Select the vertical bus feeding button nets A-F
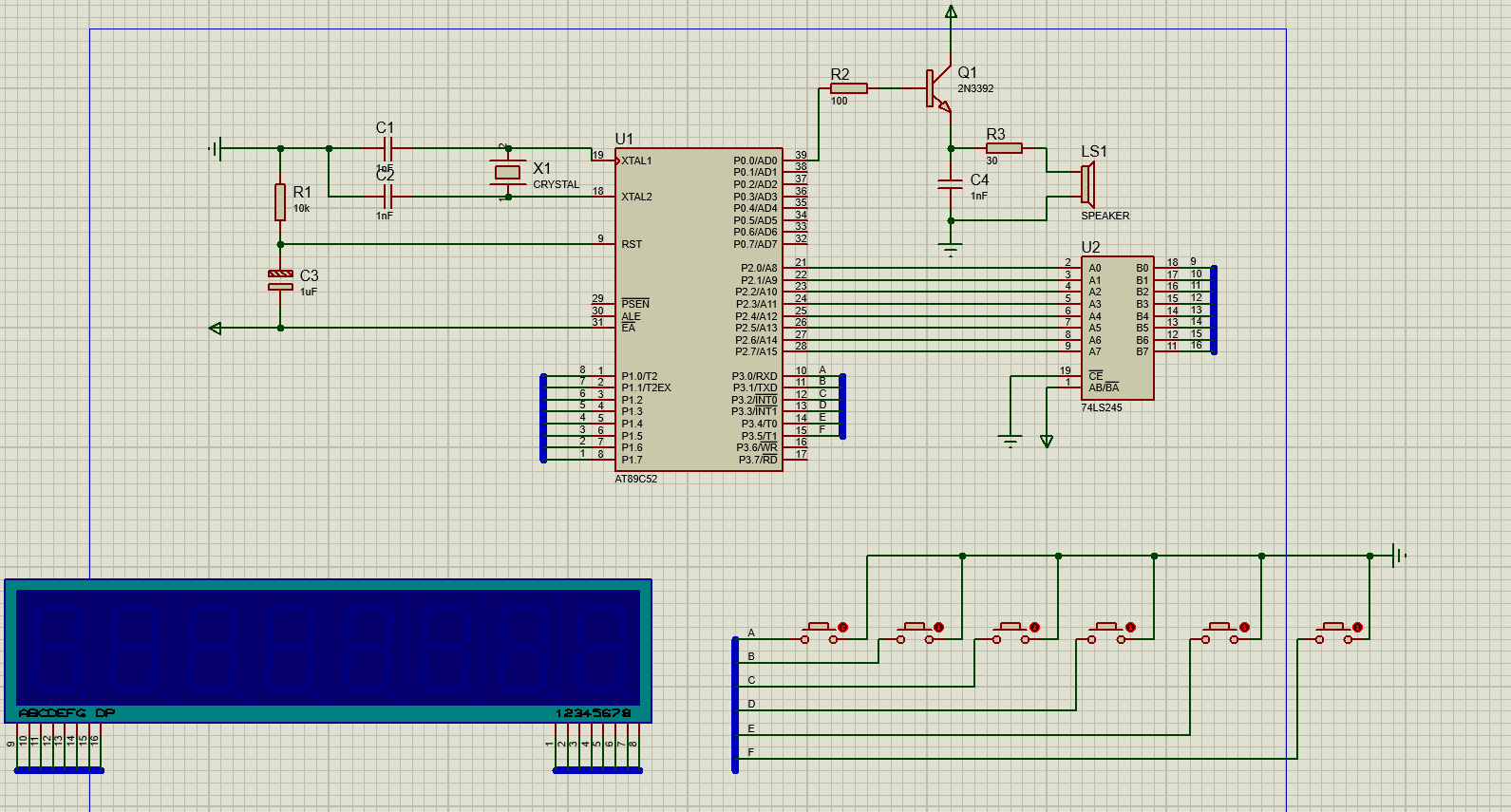Viewport: 1511px width, 812px height. (735, 705)
